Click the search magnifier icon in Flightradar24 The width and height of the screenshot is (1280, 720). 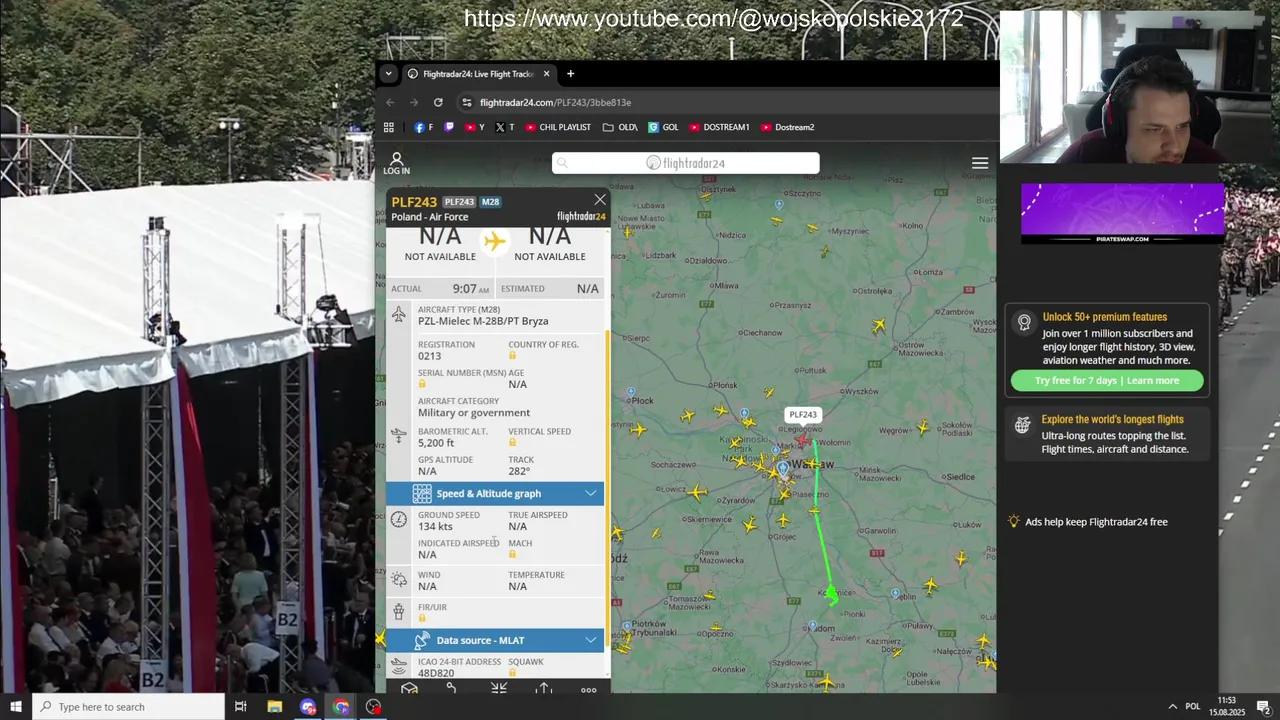coord(562,163)
